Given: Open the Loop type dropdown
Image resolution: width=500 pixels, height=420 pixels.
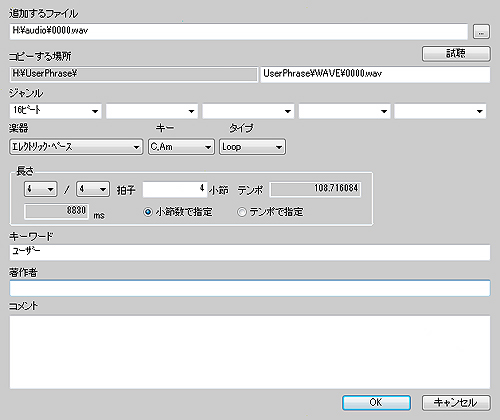Looking at the screenshot, I should coord(252,147).
